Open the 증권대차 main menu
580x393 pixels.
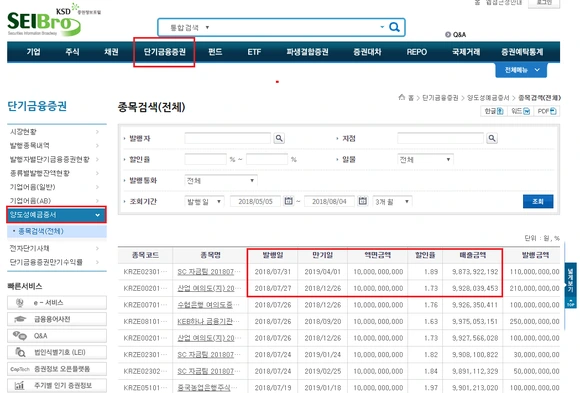[367, 52]
